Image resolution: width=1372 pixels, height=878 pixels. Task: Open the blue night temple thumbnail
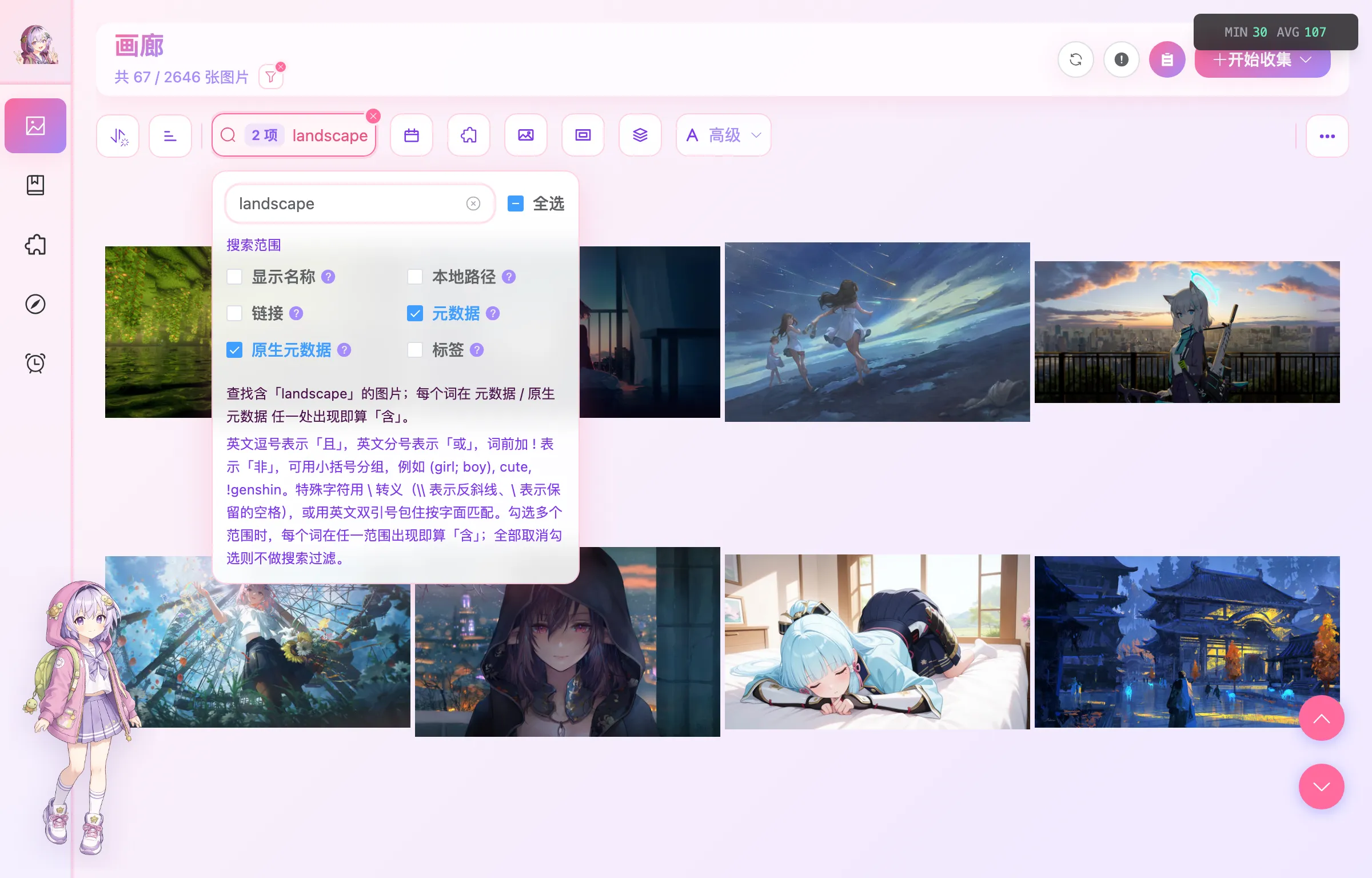(1187, 642)
